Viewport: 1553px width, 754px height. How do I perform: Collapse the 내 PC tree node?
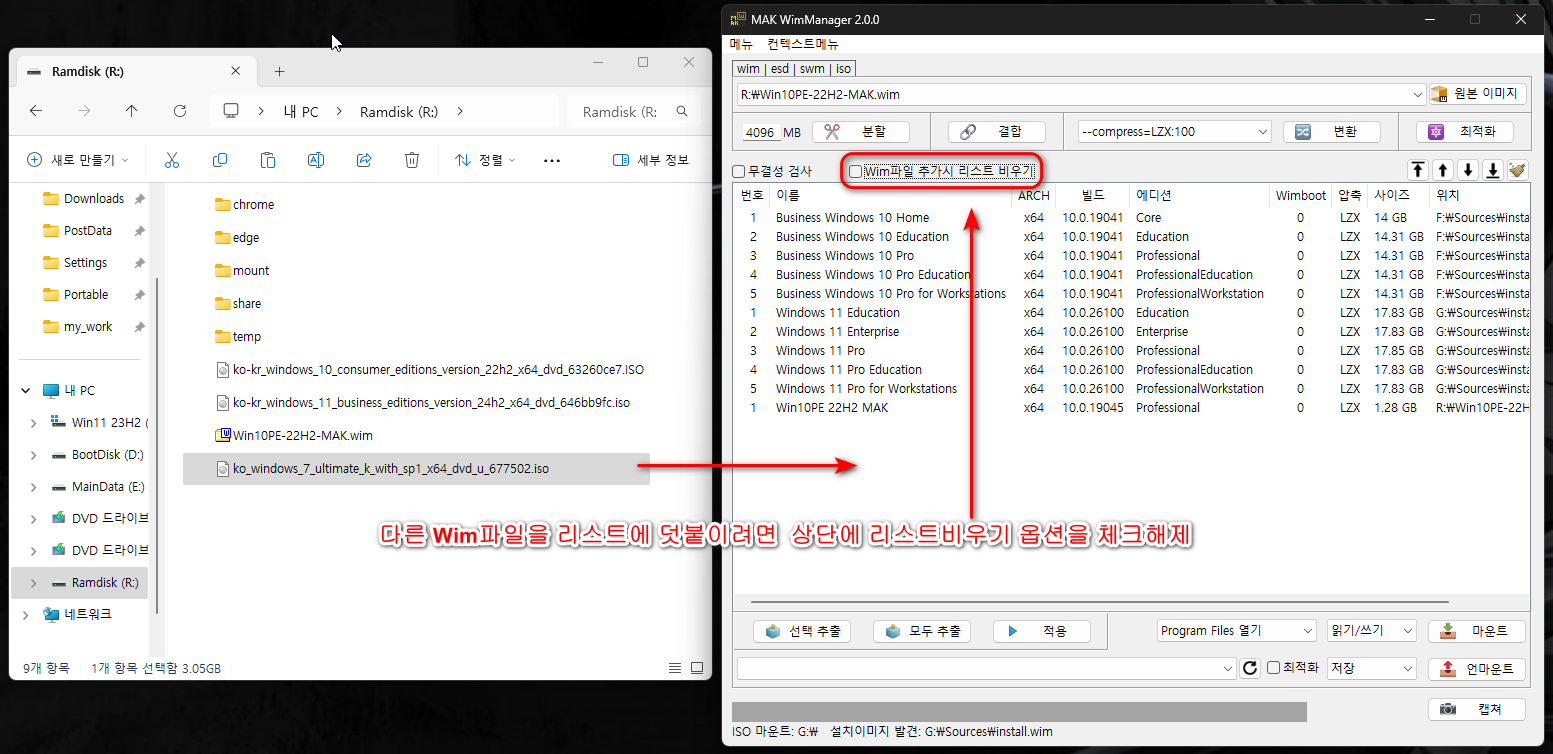tap(26, 390)
